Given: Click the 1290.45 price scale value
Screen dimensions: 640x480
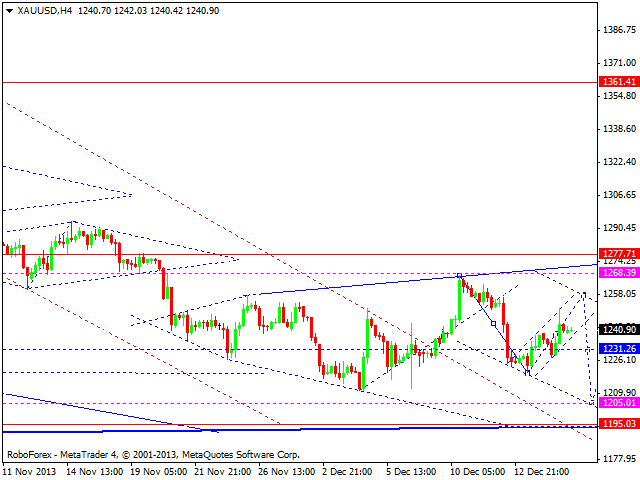Looking at the screenshot, I should (620, 228).
